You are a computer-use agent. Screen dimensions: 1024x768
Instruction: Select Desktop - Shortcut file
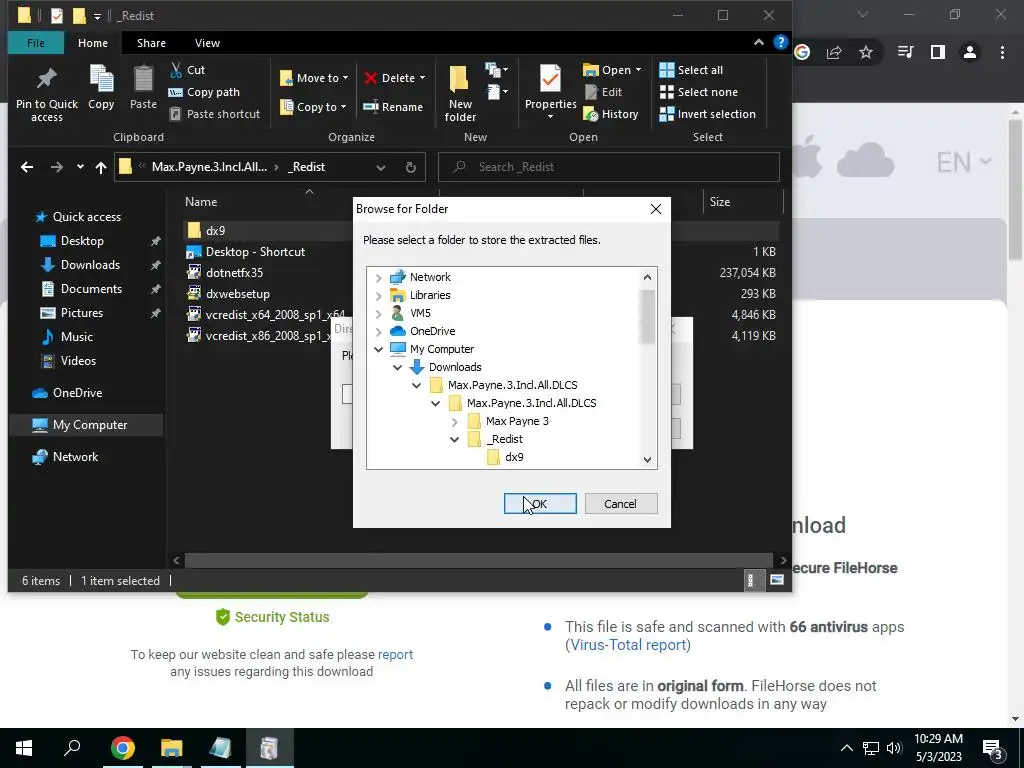[255, 252]
